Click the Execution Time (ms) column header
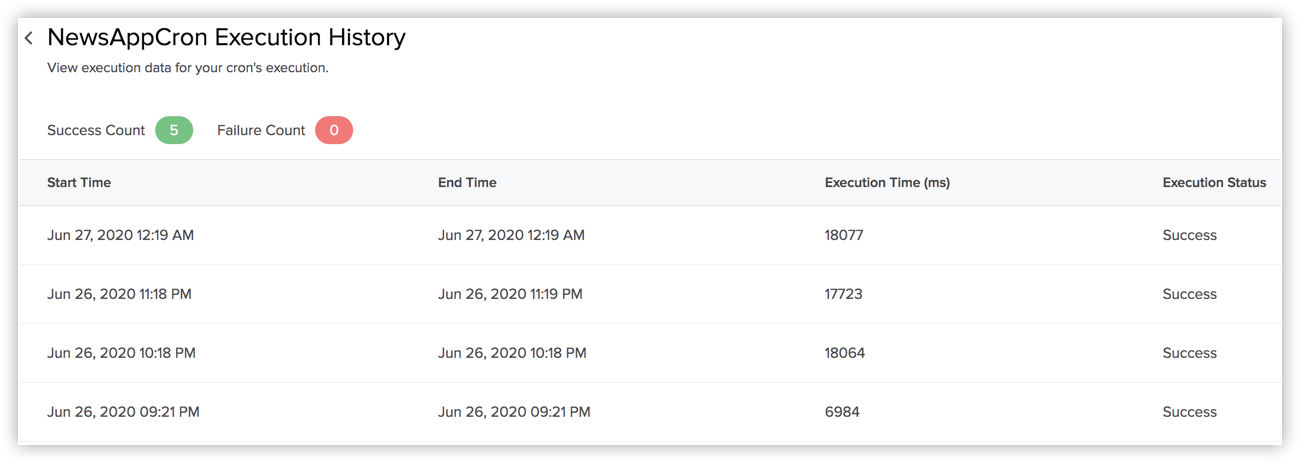 [x=887, y=183]
